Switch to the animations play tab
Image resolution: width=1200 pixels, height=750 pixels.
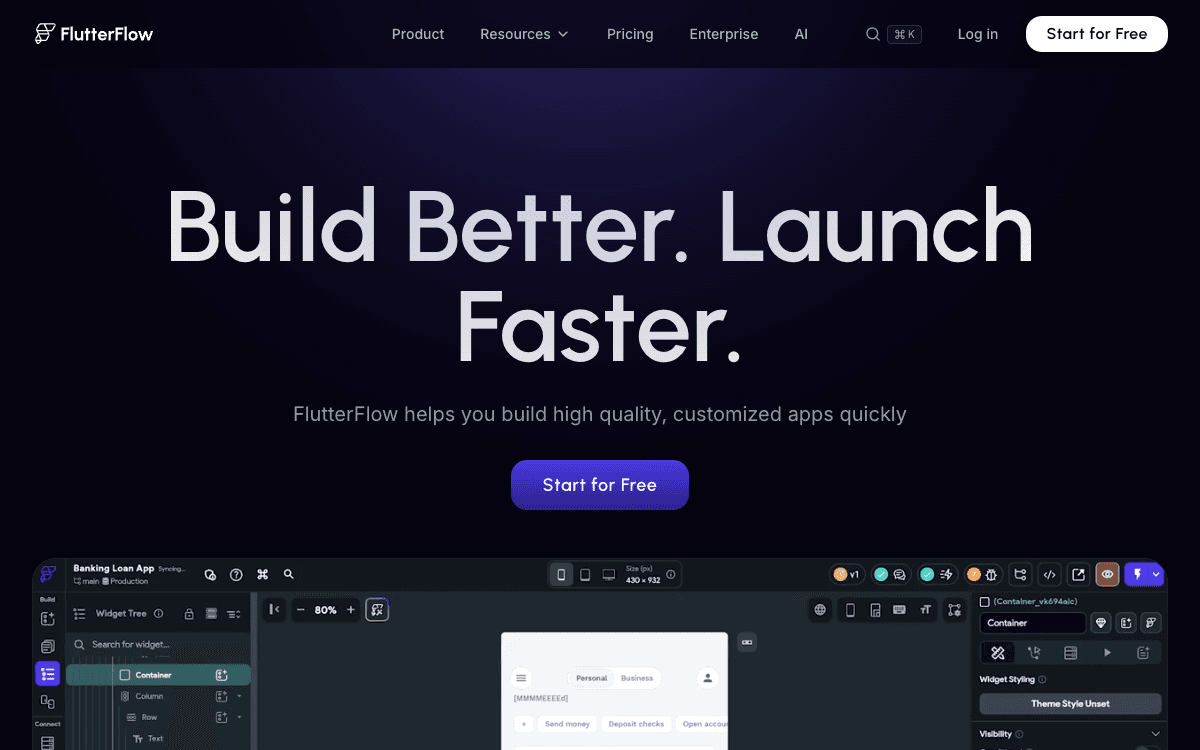click(1107, 653)
